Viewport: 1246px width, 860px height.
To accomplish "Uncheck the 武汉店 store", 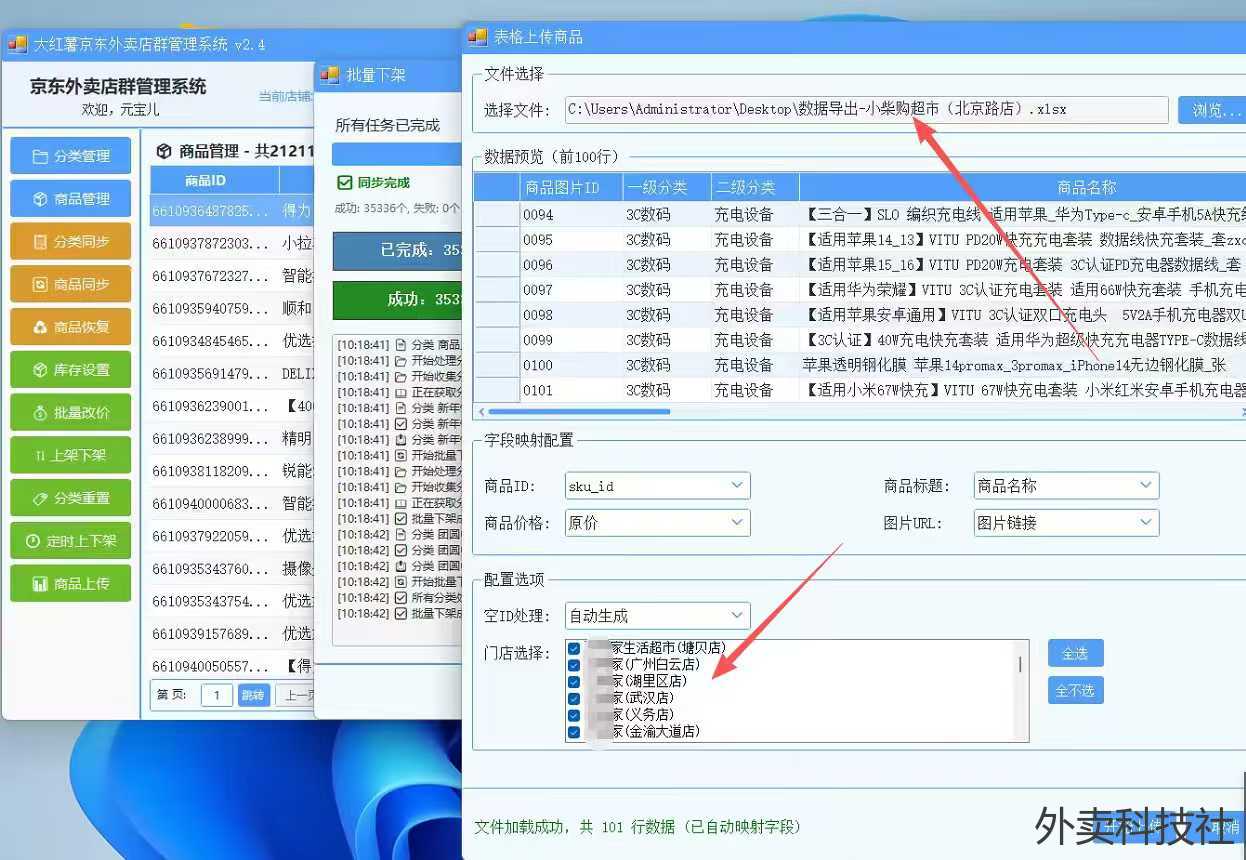I will (574, 698).
